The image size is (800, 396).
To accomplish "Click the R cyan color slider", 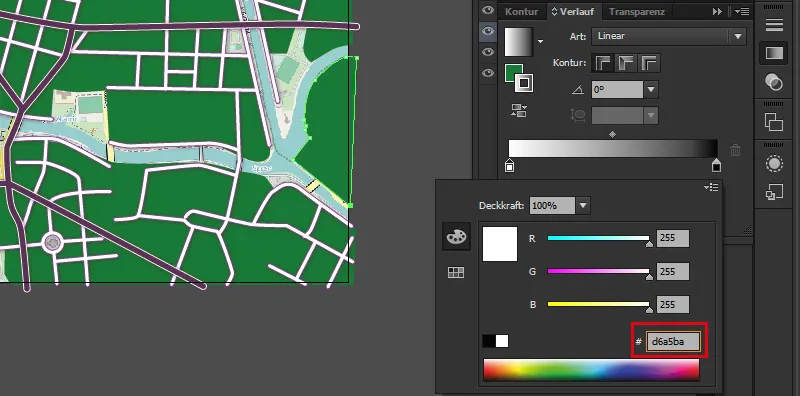I will pos(598,238).
